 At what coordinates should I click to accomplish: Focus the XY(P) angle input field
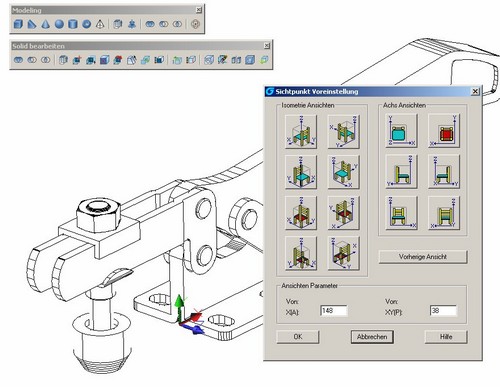[x=443, y=311]
